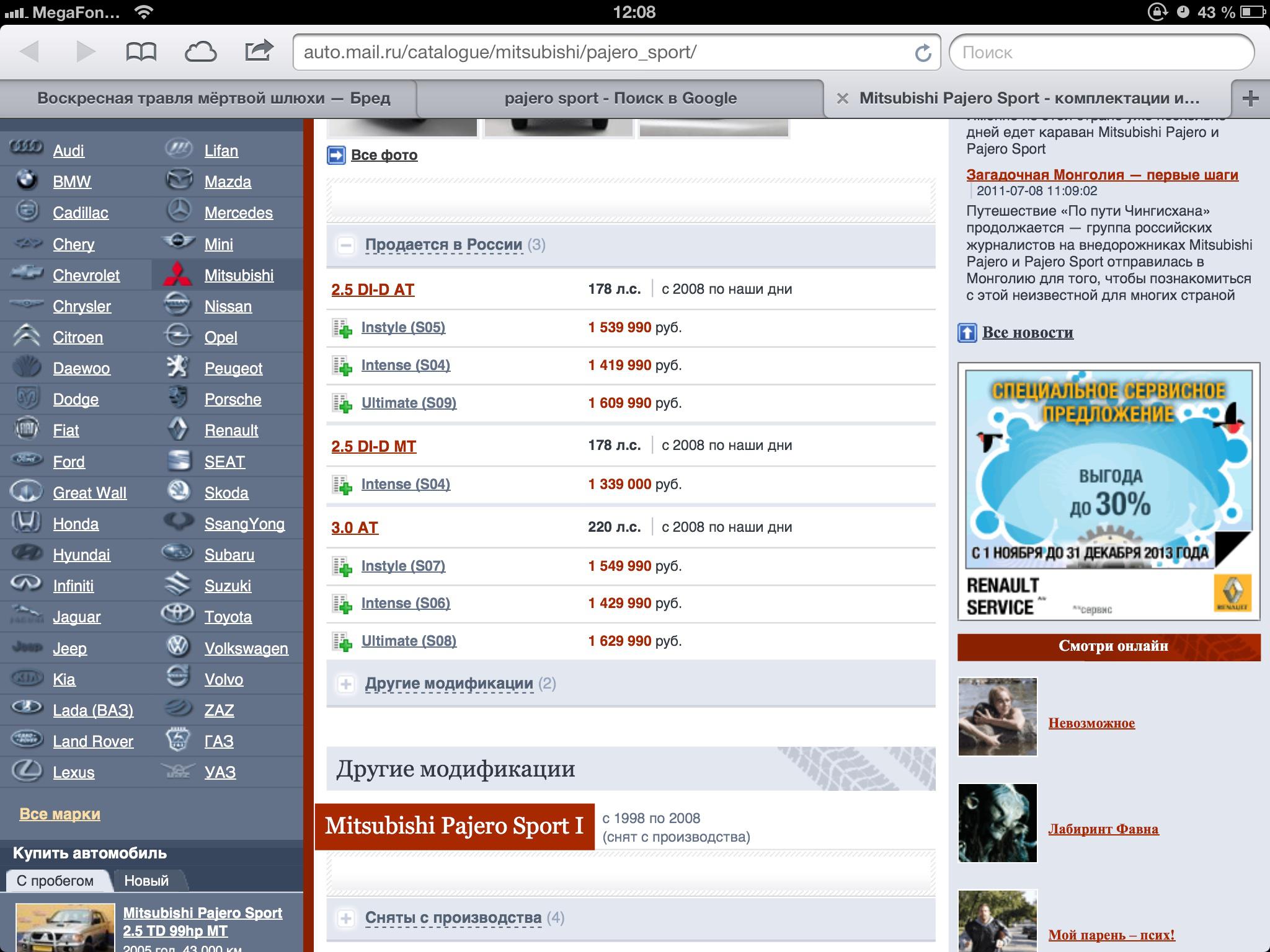This screenshot has width=1270, height=952.
Task: Close the Mitsubishi Pajero Sport tab
Action: pyautogui.click(x=842, y=98)
